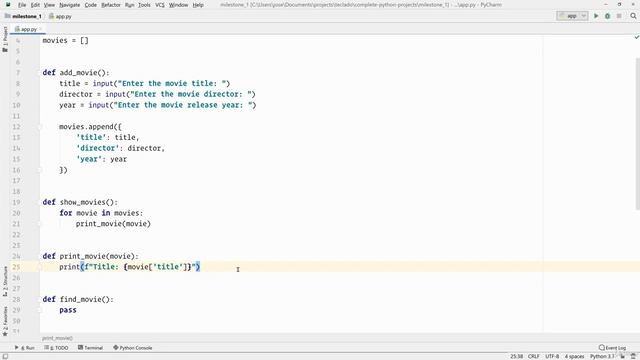
Task: Close the app.py editor tab
Action: pyautogui.click(x=41, y=29)
